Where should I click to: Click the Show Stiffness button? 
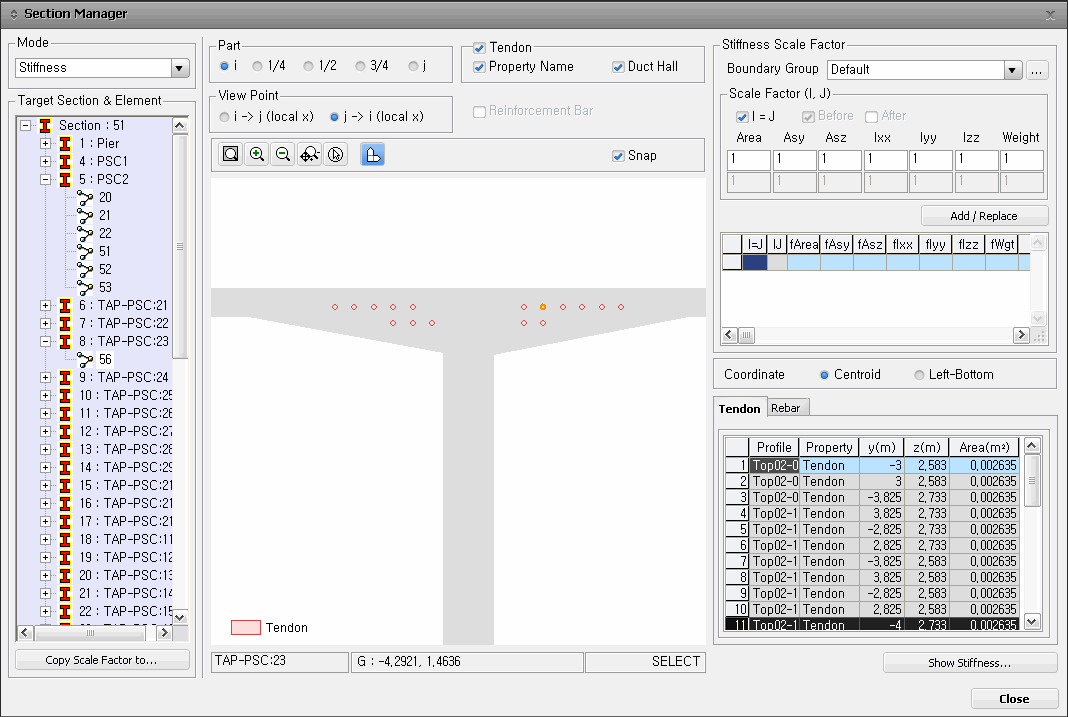click(x=969, y=663)
